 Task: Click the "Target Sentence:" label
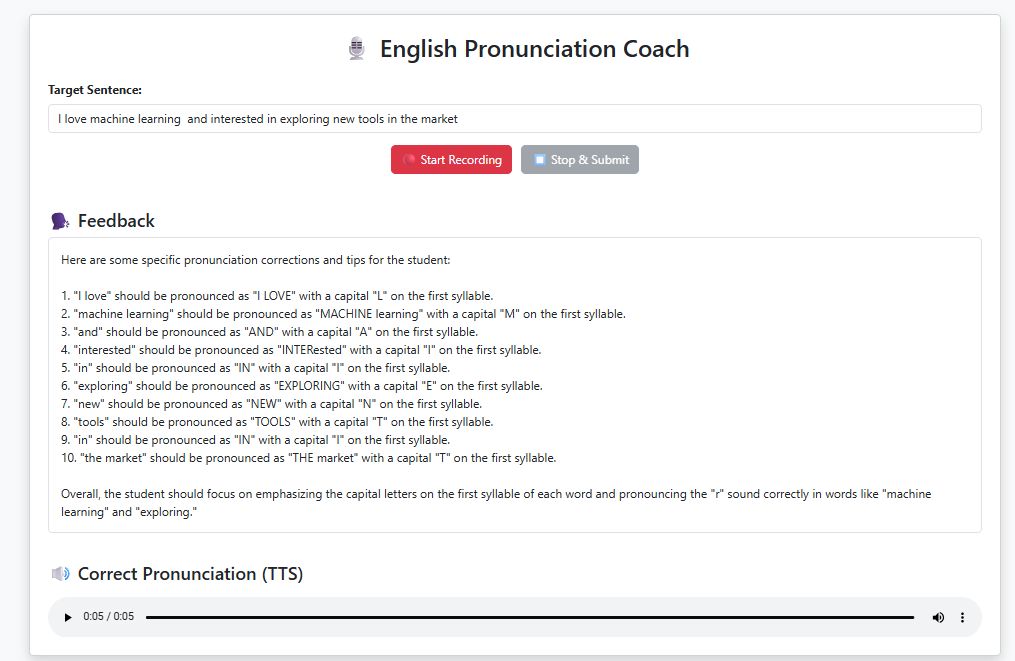(95, 90)
